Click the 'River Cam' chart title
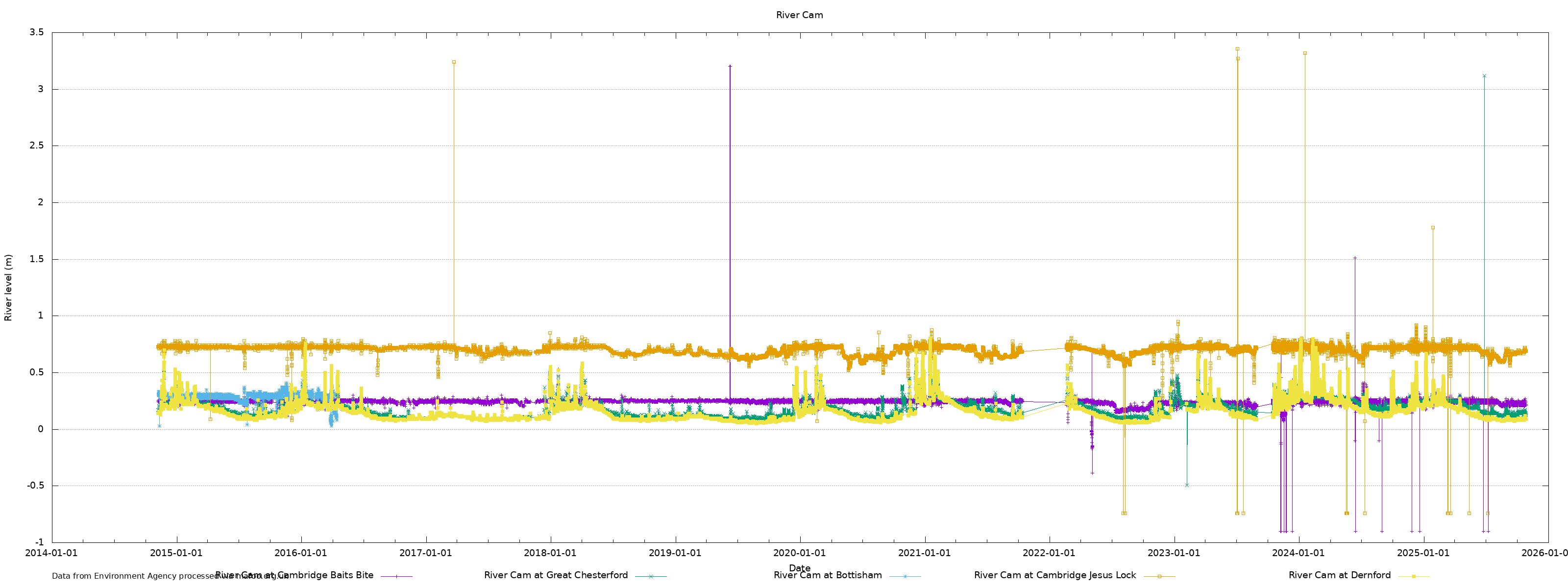Viewport: 1568px width, 588px height. click(799, 15)
